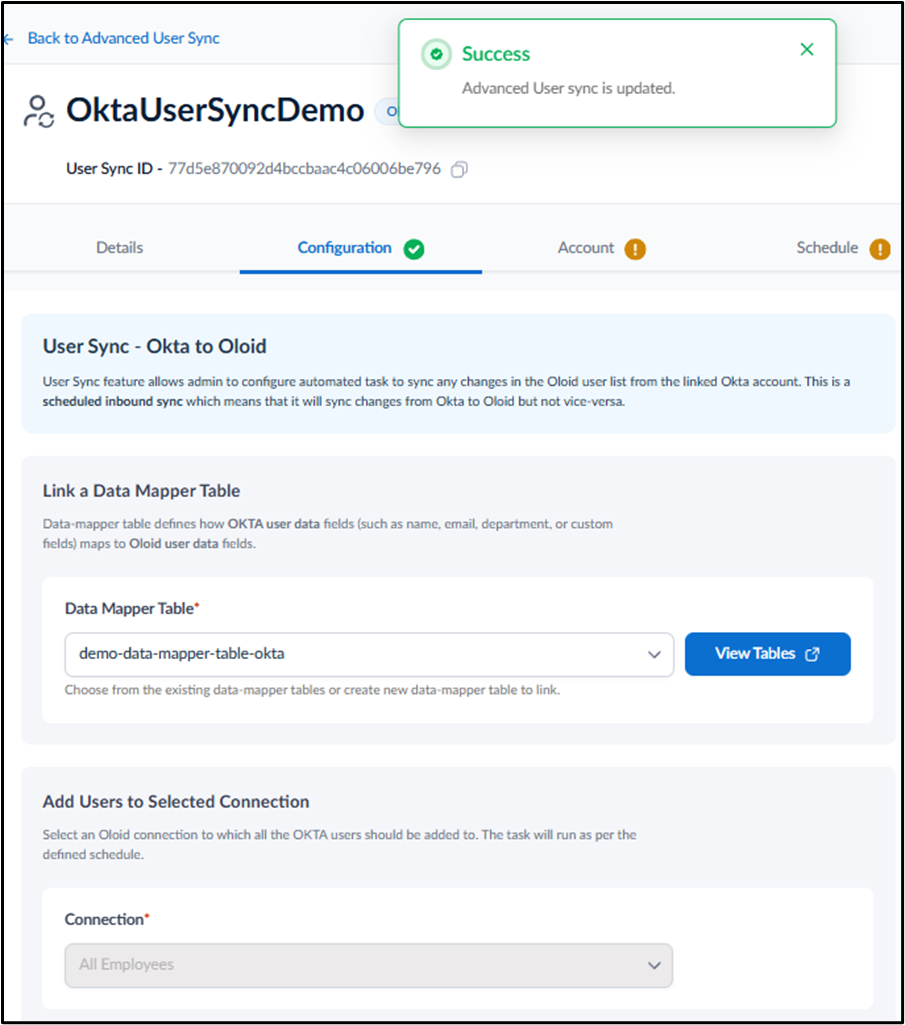The height and width of the screenshot is (1025, 905).
Task: Click the green Success checkmark icon
Action: coord(436,54)
